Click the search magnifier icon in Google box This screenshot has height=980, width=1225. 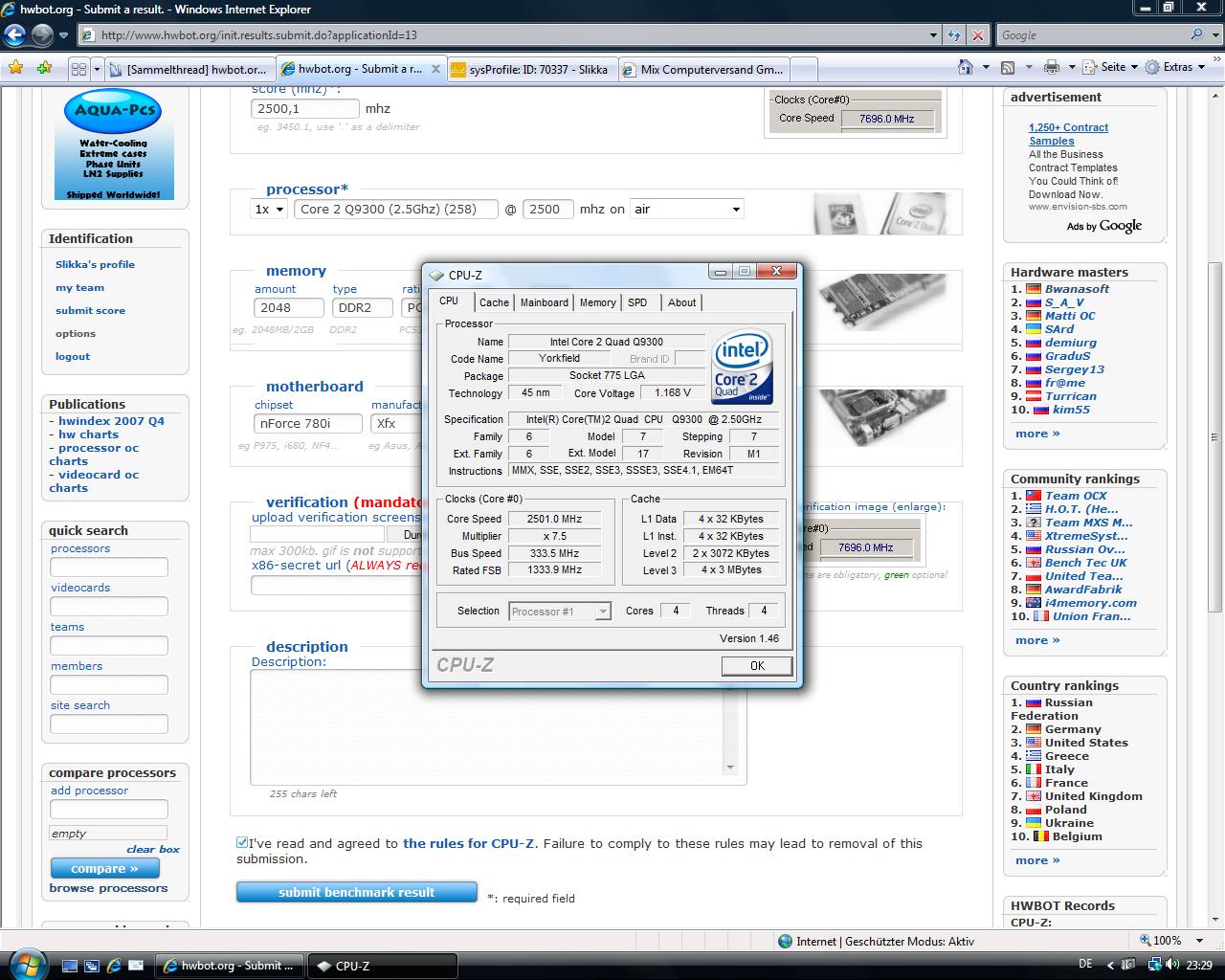click(x=1197, y=34)
